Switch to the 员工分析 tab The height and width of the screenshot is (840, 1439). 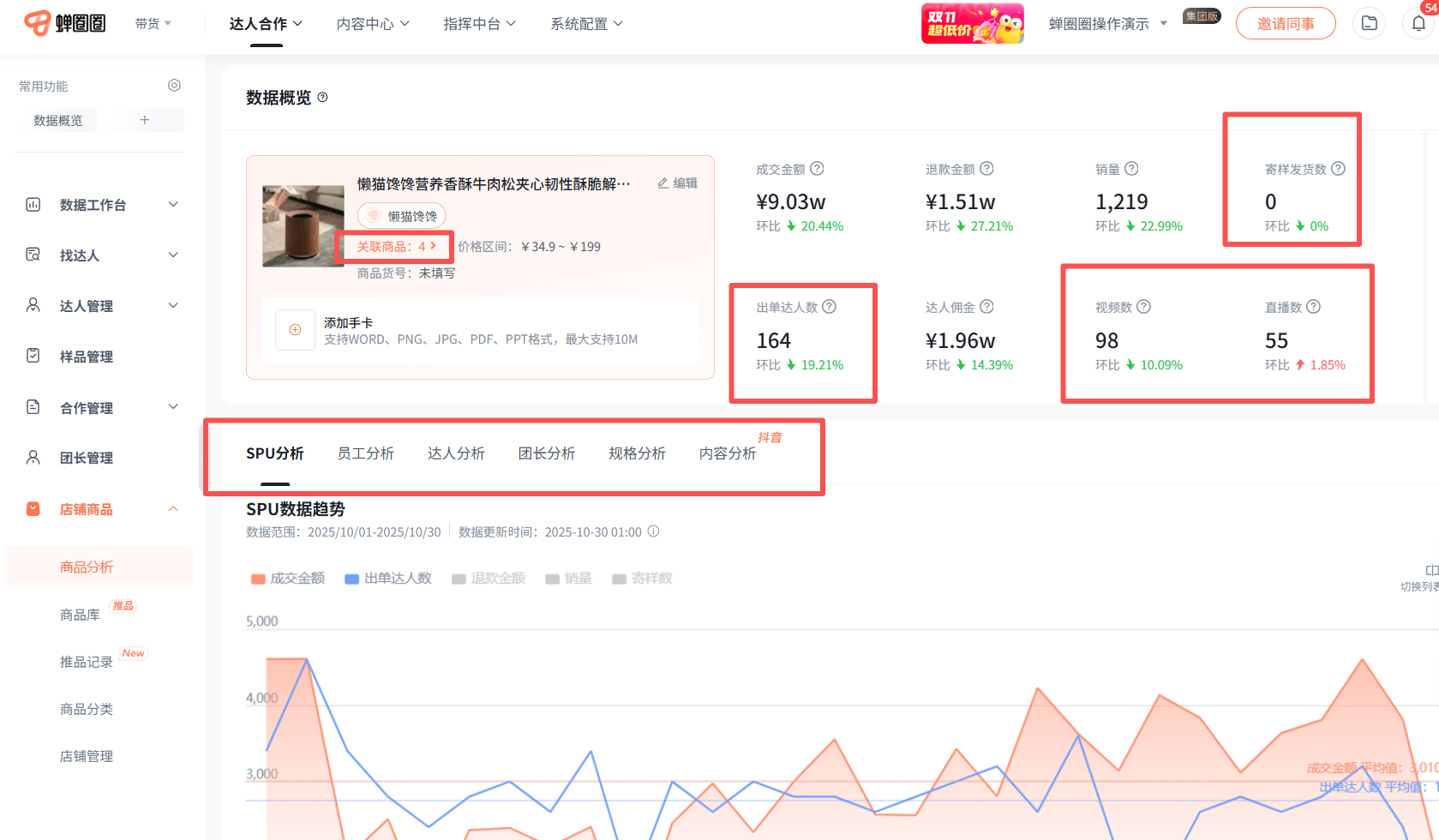pyautogui.click(x=365, y=453)
